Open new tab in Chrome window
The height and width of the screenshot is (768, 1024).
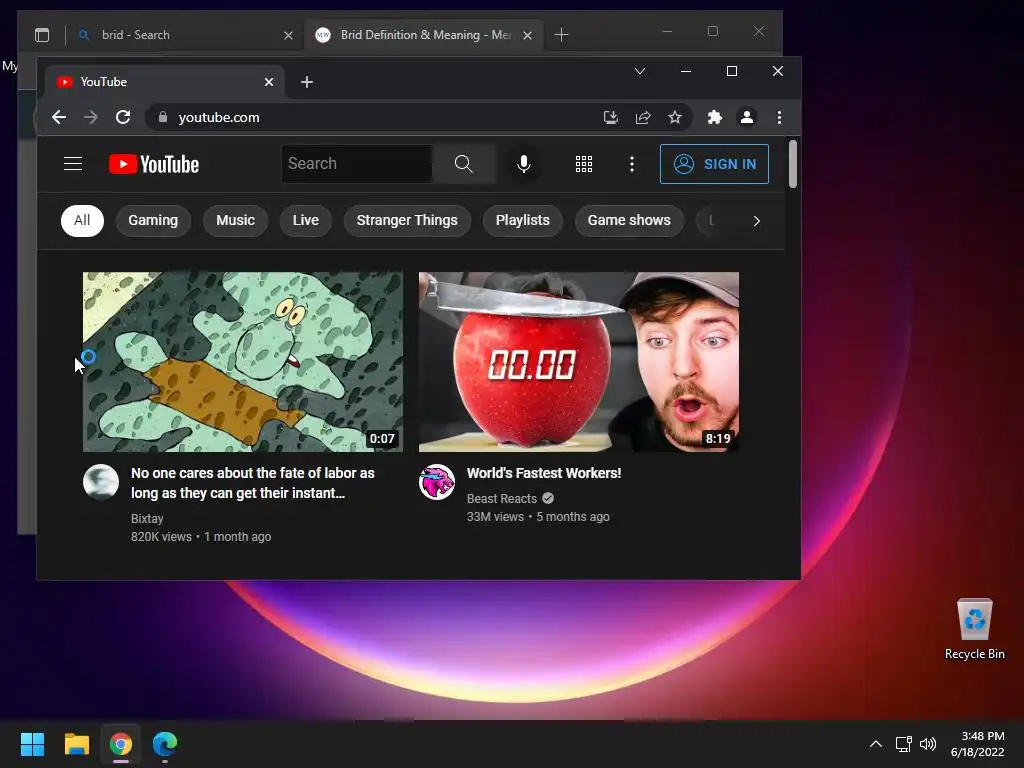[x=307, y=82]
